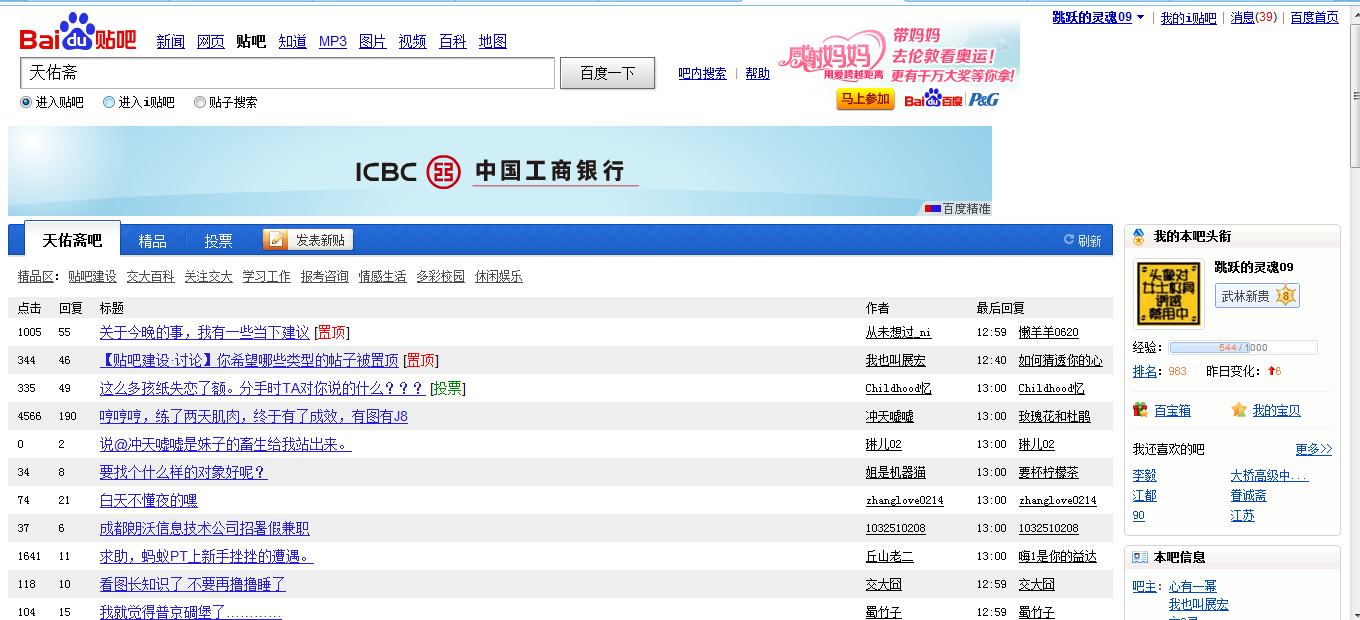The height and width of the screenshot is (620, 1360).
Task: Click ranking value 983
Action: pyautogui.click(x=1177, y=371)
